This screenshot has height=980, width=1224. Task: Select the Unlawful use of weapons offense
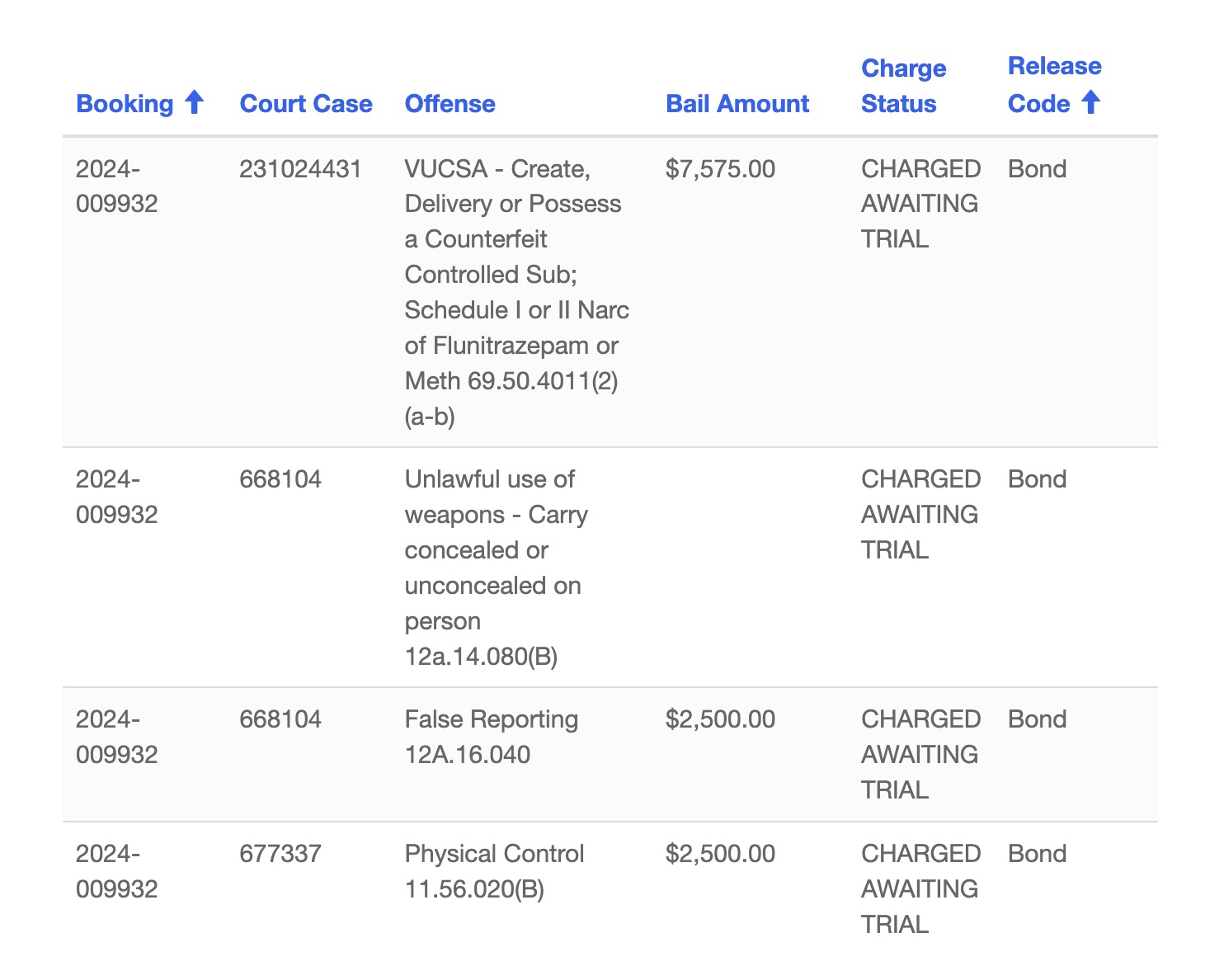pyautogui.click(x=496, y=568)
